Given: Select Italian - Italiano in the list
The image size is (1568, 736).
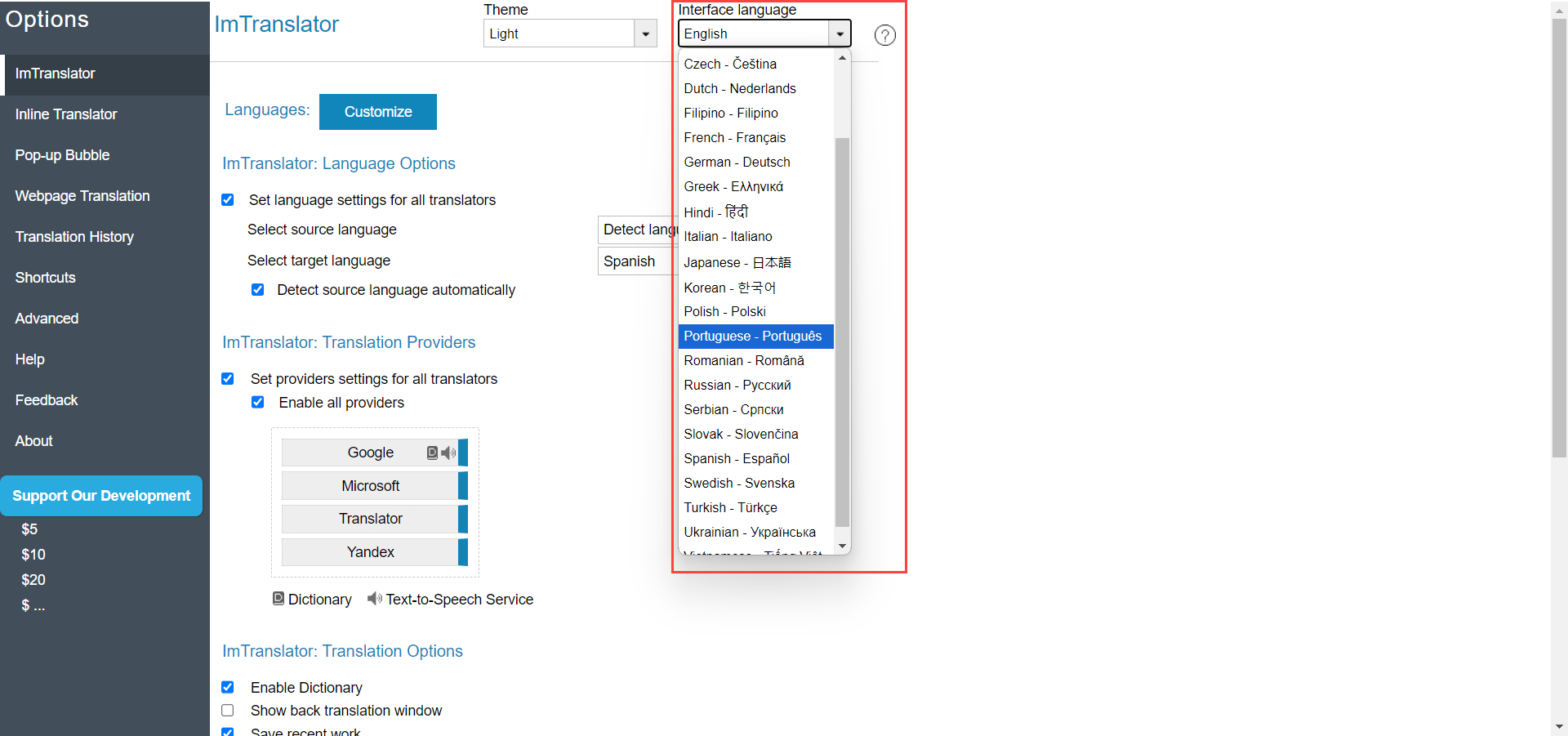Looking at the screenshot, I should pyautogui.click(x=756, y=236).
